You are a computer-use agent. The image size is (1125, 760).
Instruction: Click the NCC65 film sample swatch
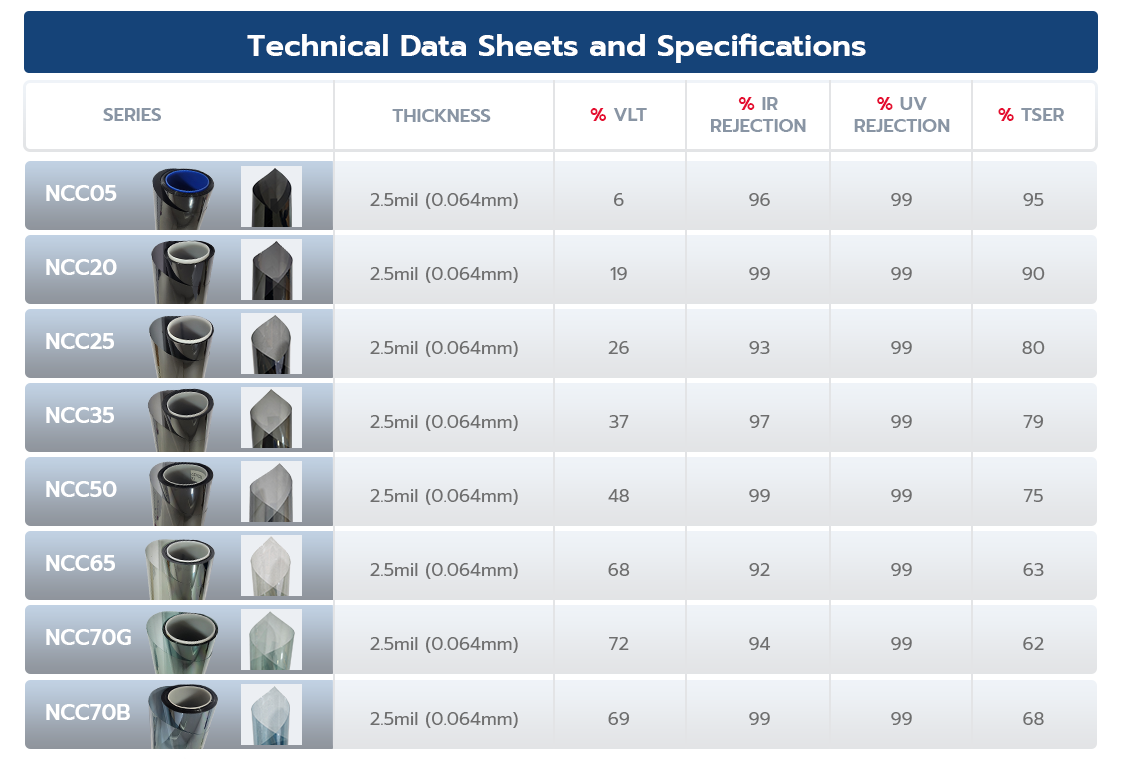point(271,566)
